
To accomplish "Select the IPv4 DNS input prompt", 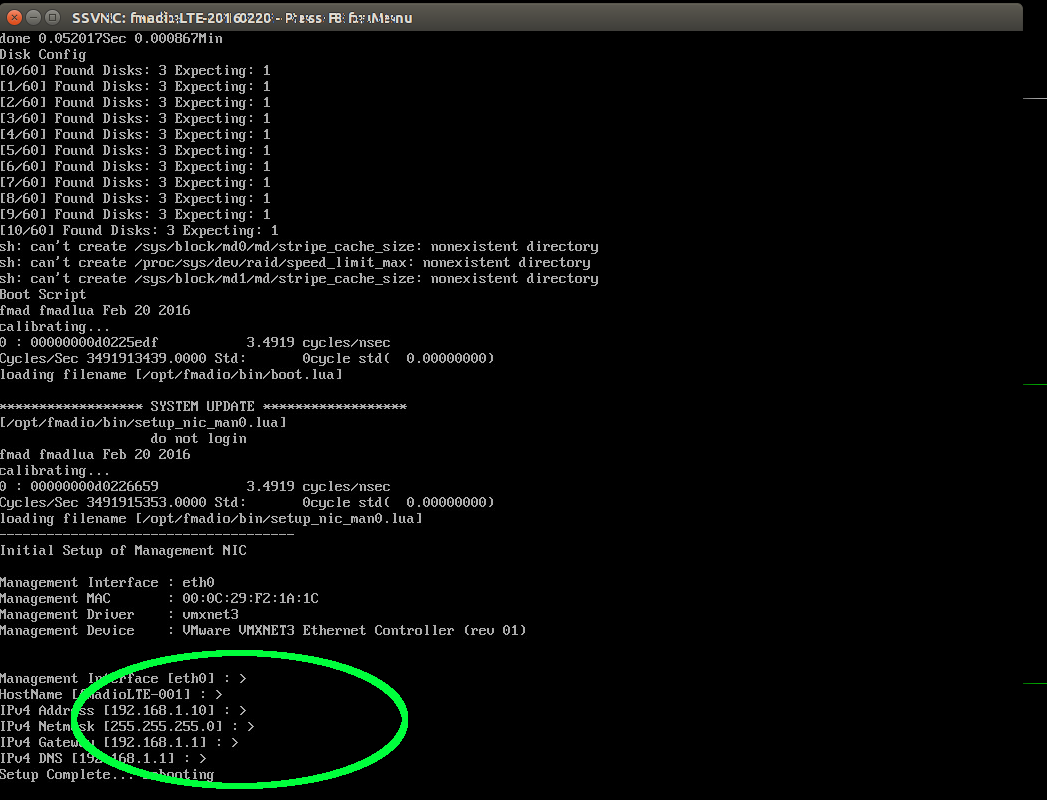I will tap(98, 758).
